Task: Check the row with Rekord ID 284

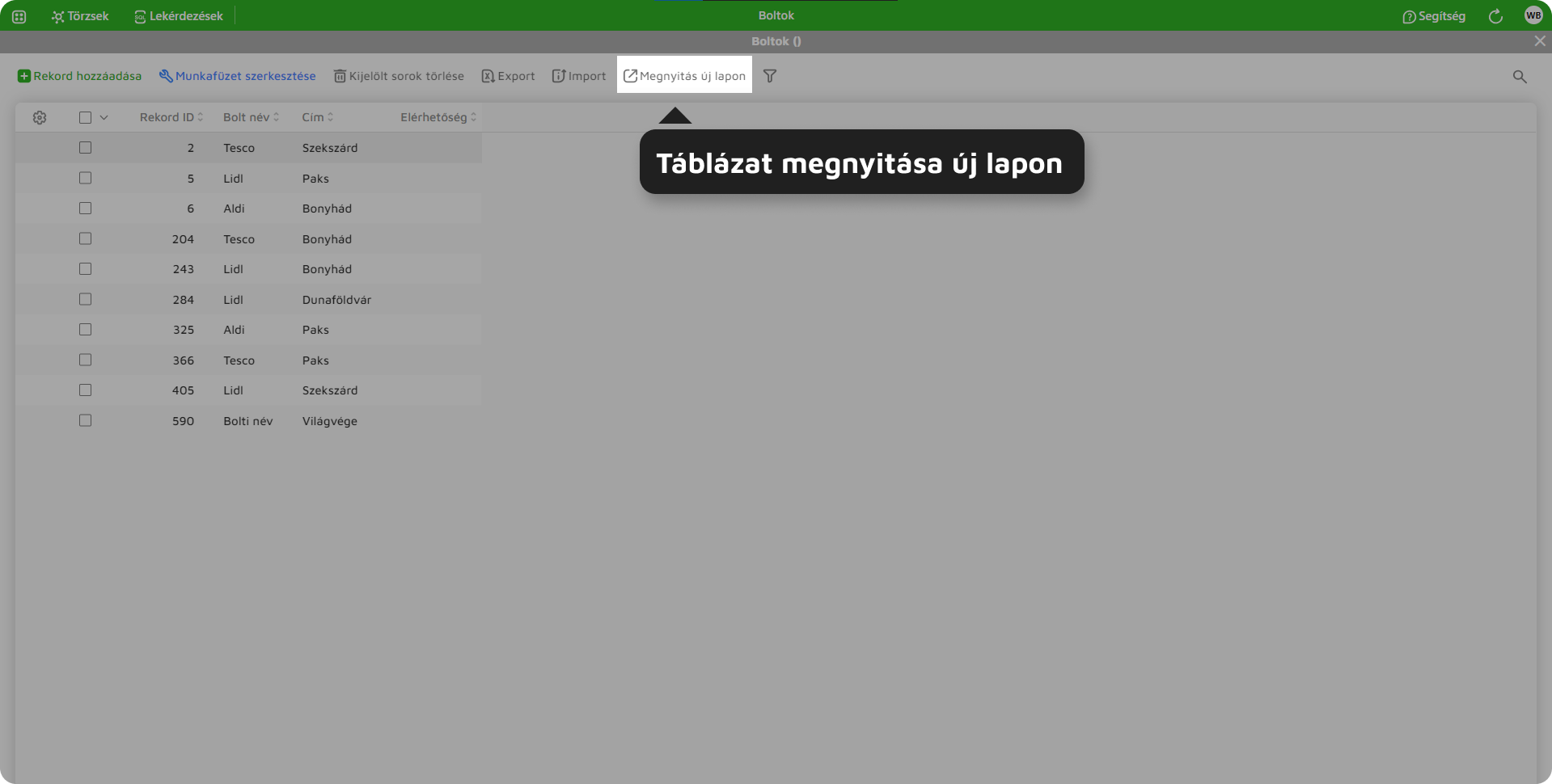Action: point(85,299)
